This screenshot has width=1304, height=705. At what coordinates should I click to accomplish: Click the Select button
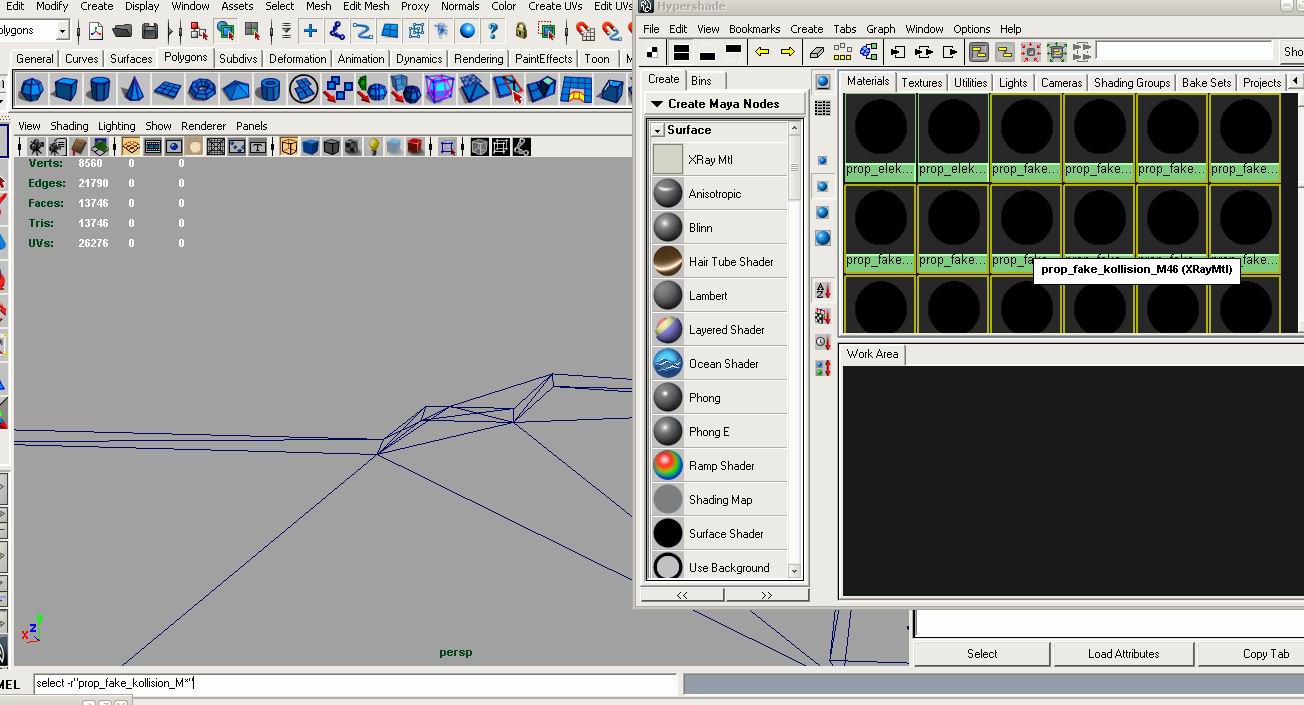coord(981,654)
